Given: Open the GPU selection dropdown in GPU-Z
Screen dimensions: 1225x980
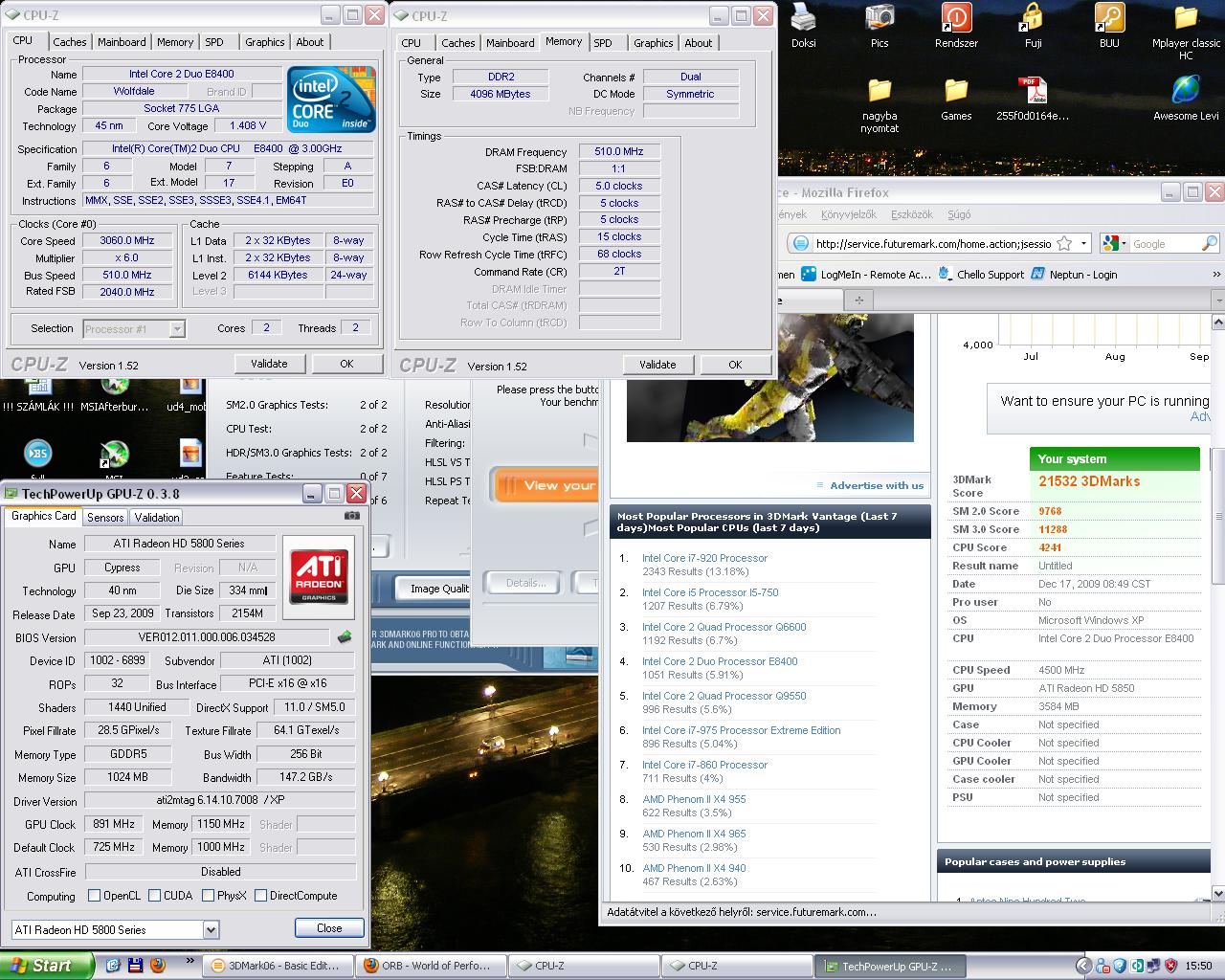Looking at the screenshot, I should coord(211,929).
